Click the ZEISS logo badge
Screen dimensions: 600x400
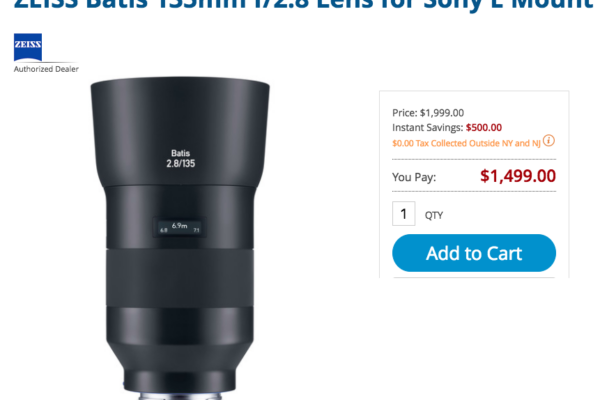[x=28, y=48]
